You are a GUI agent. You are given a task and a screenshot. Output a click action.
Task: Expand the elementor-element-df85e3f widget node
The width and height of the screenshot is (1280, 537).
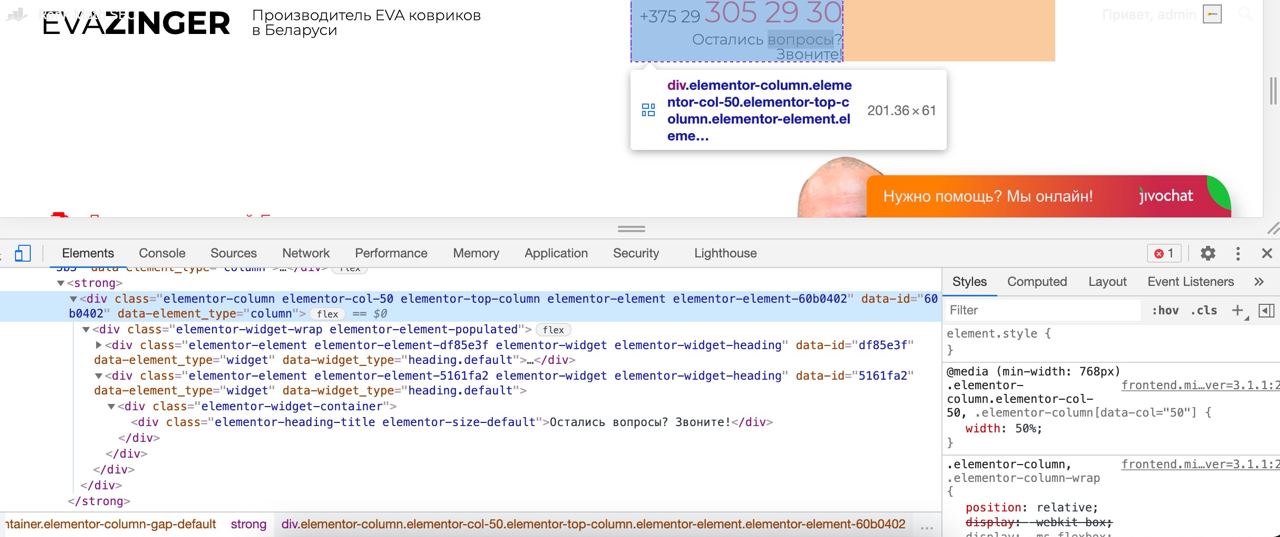click(x=99, y=345)
